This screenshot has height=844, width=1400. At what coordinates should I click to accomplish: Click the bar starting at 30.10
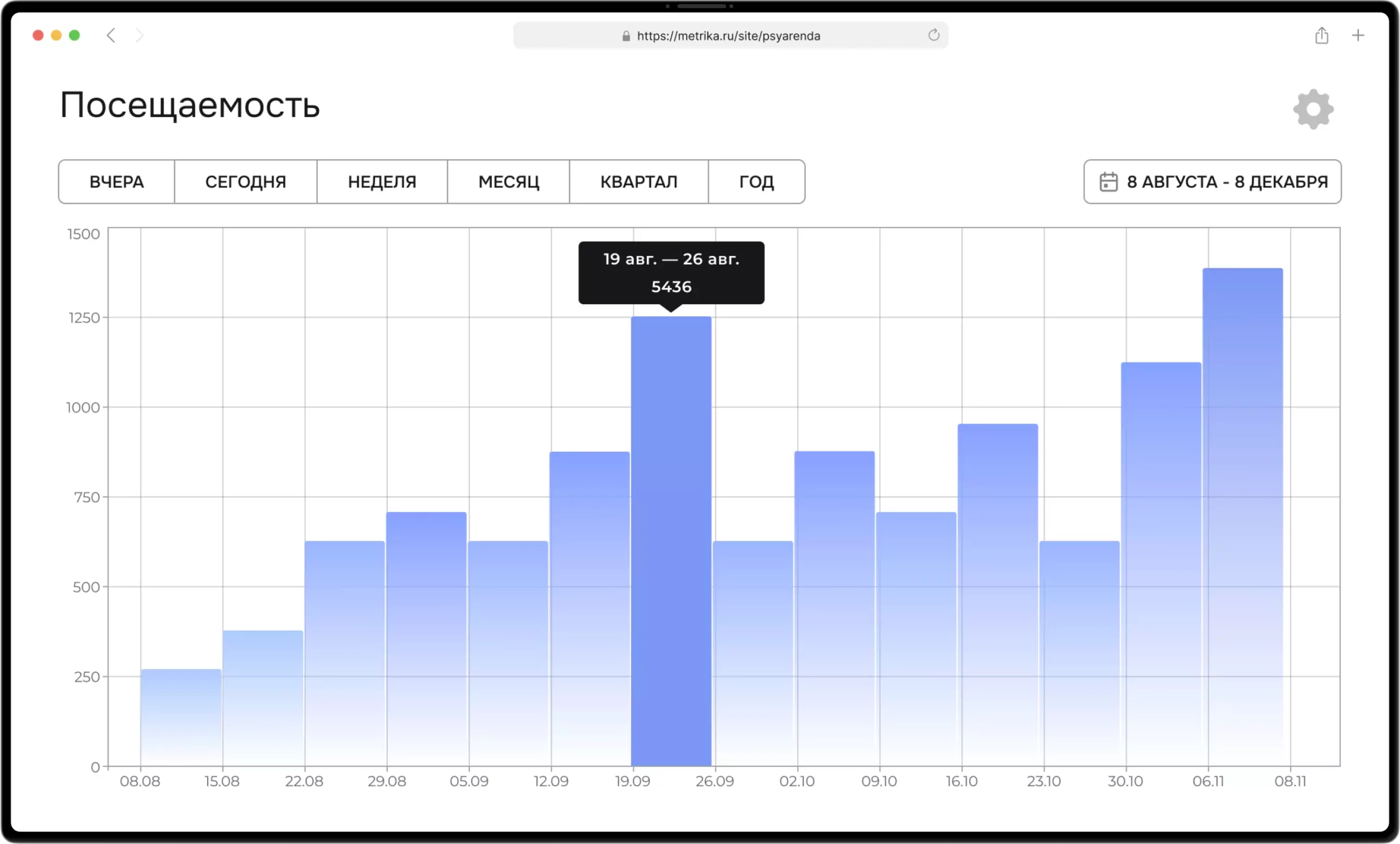click(1162, 564)
